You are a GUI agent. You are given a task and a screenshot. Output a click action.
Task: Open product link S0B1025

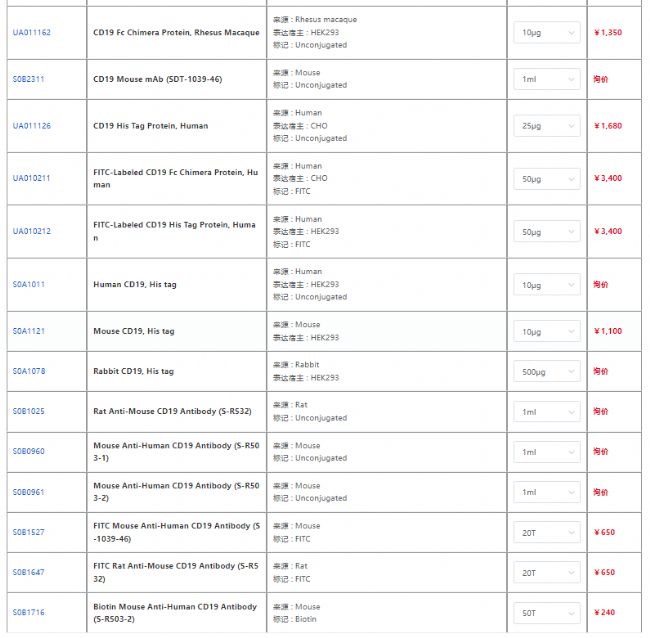(x=28, y=411)
